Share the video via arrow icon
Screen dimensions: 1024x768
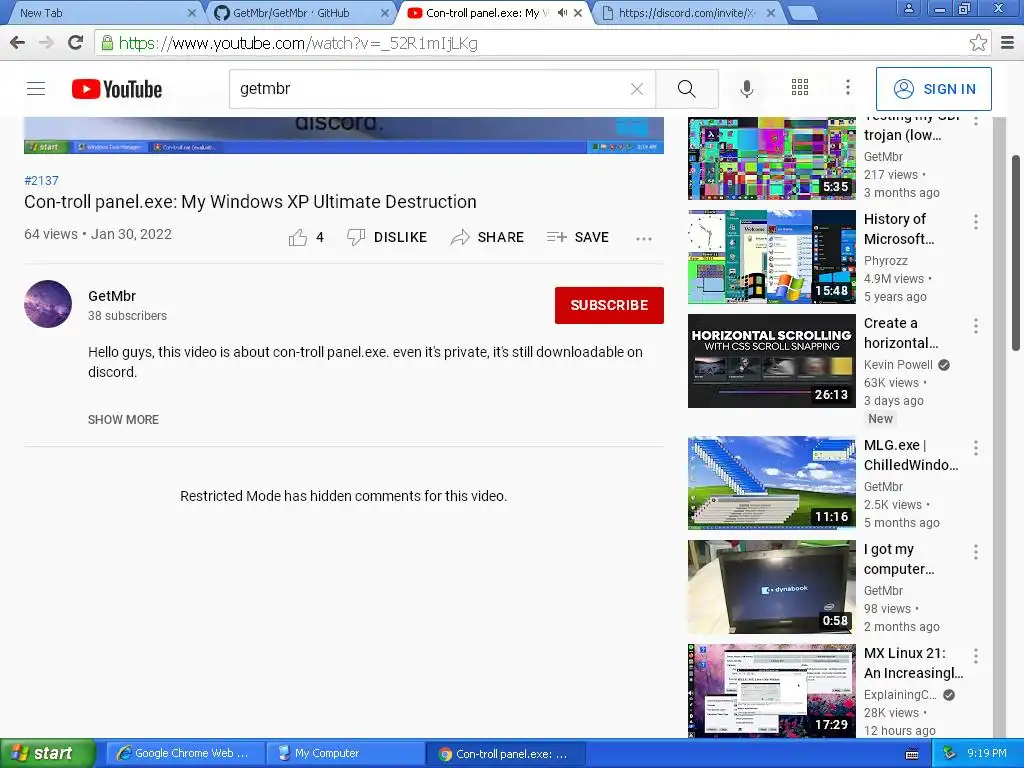(460, 238)
